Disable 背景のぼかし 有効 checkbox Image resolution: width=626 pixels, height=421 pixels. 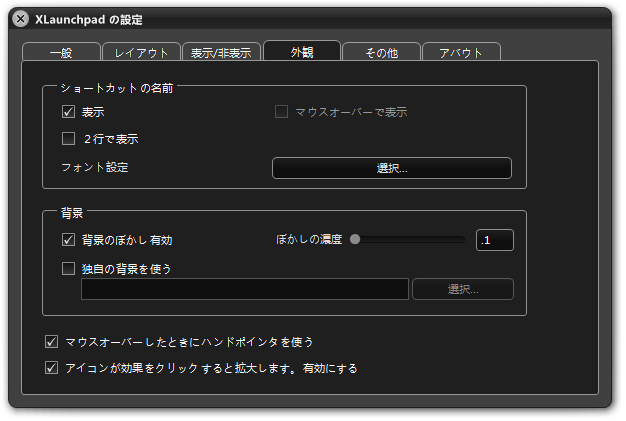pos(68,240)
